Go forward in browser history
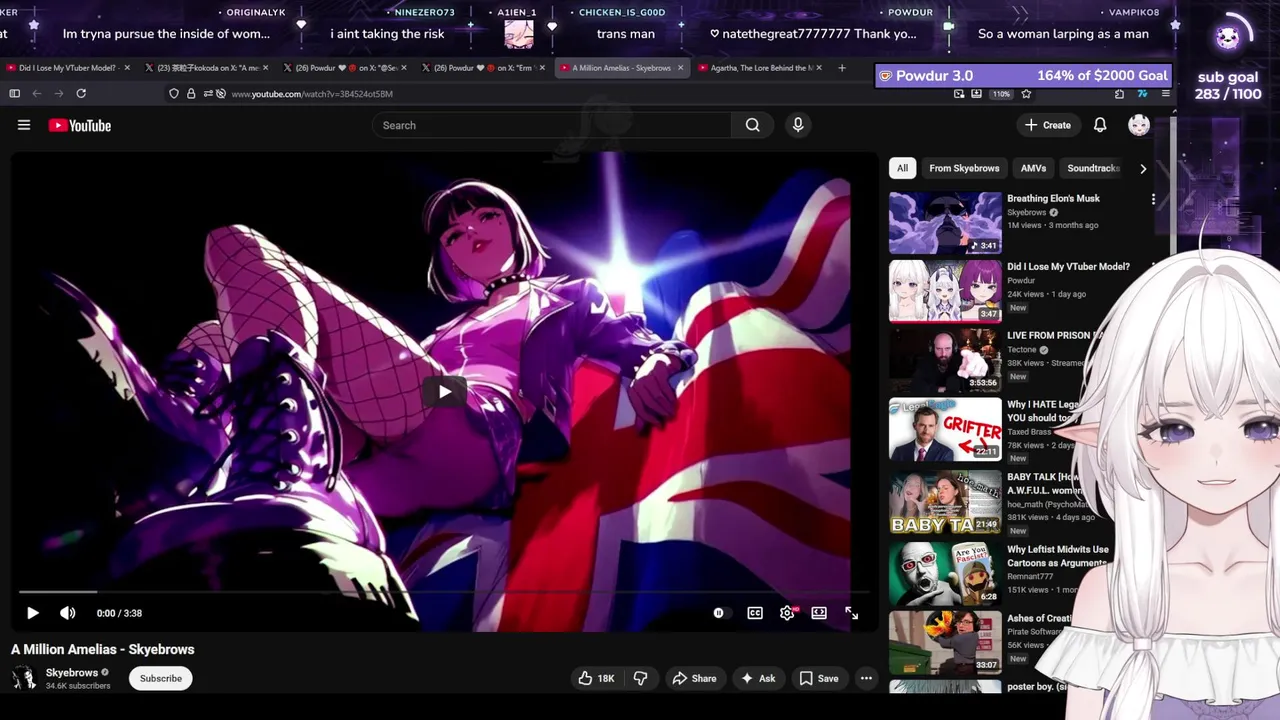This screenshot has width=1280, height=720. 59,93
